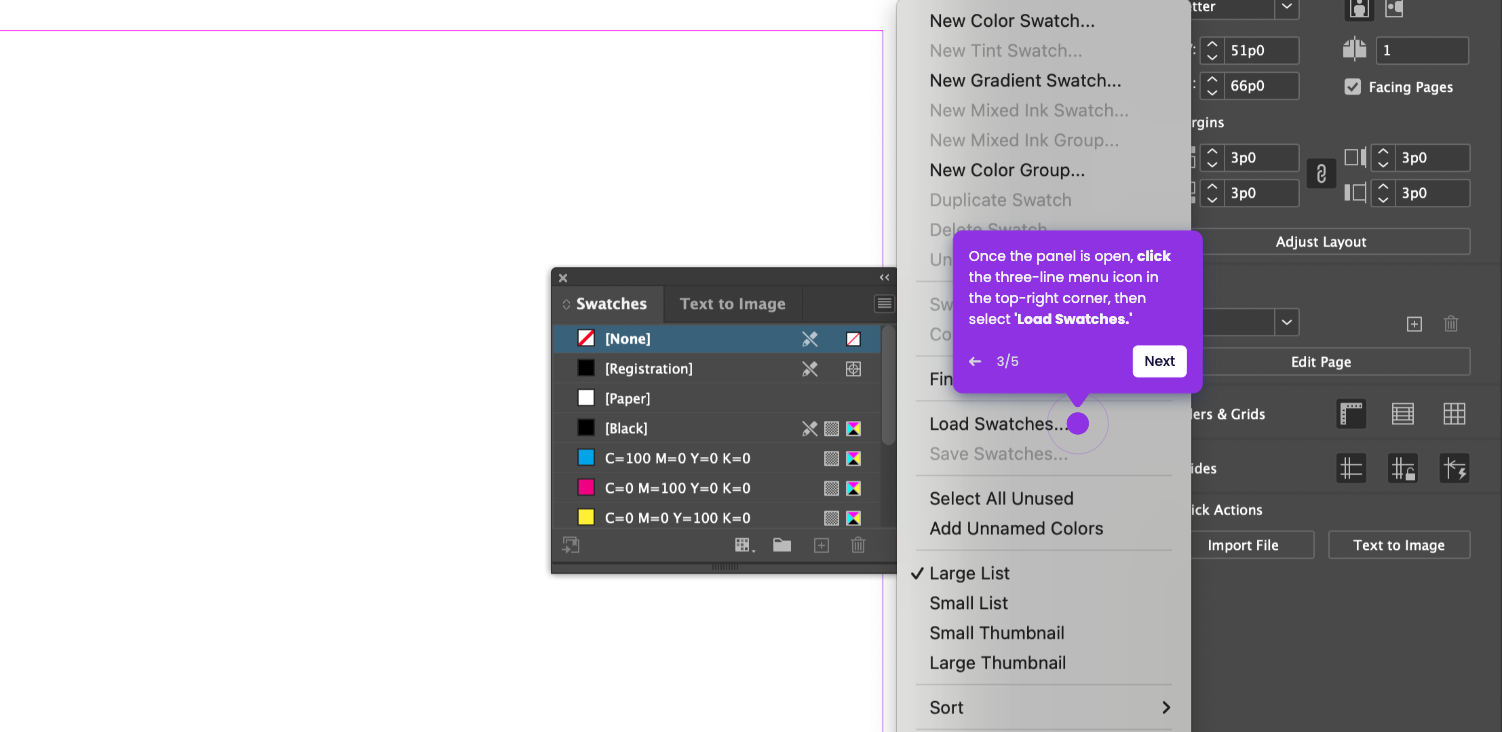Select the checked Large List option

click(969, 574)
